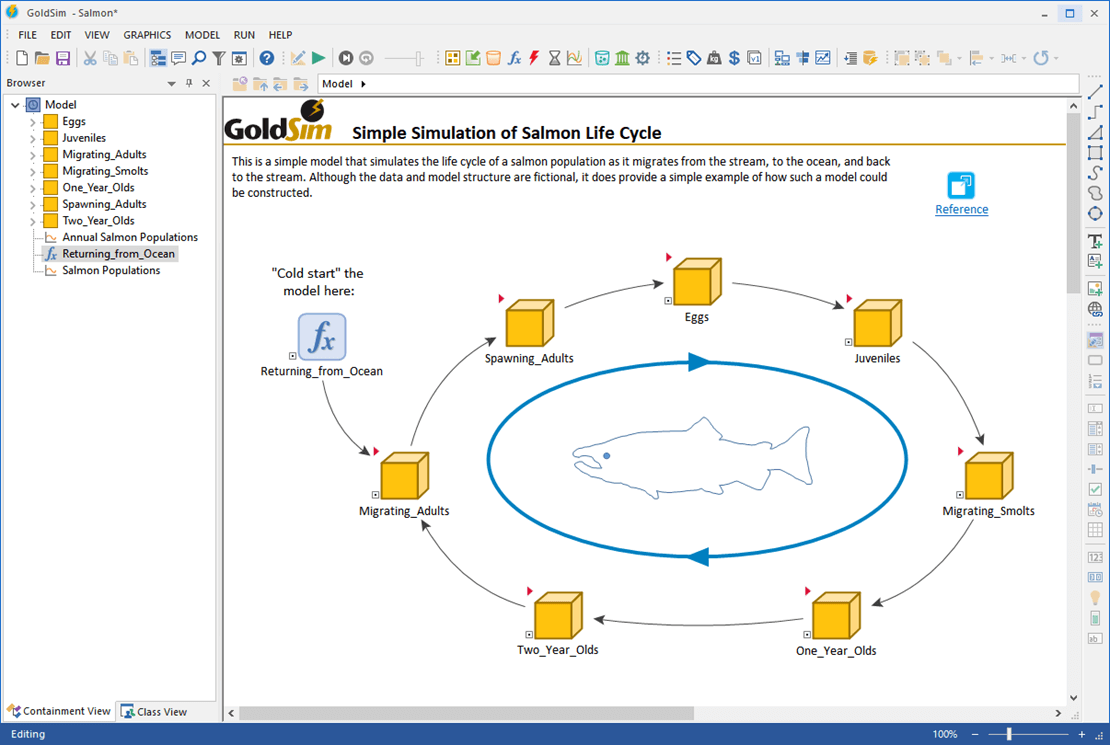Click the Returning_from_Ocean fx element
Image resolution: width=1110 pixels, height=745 pixels.
coord(322,337)
